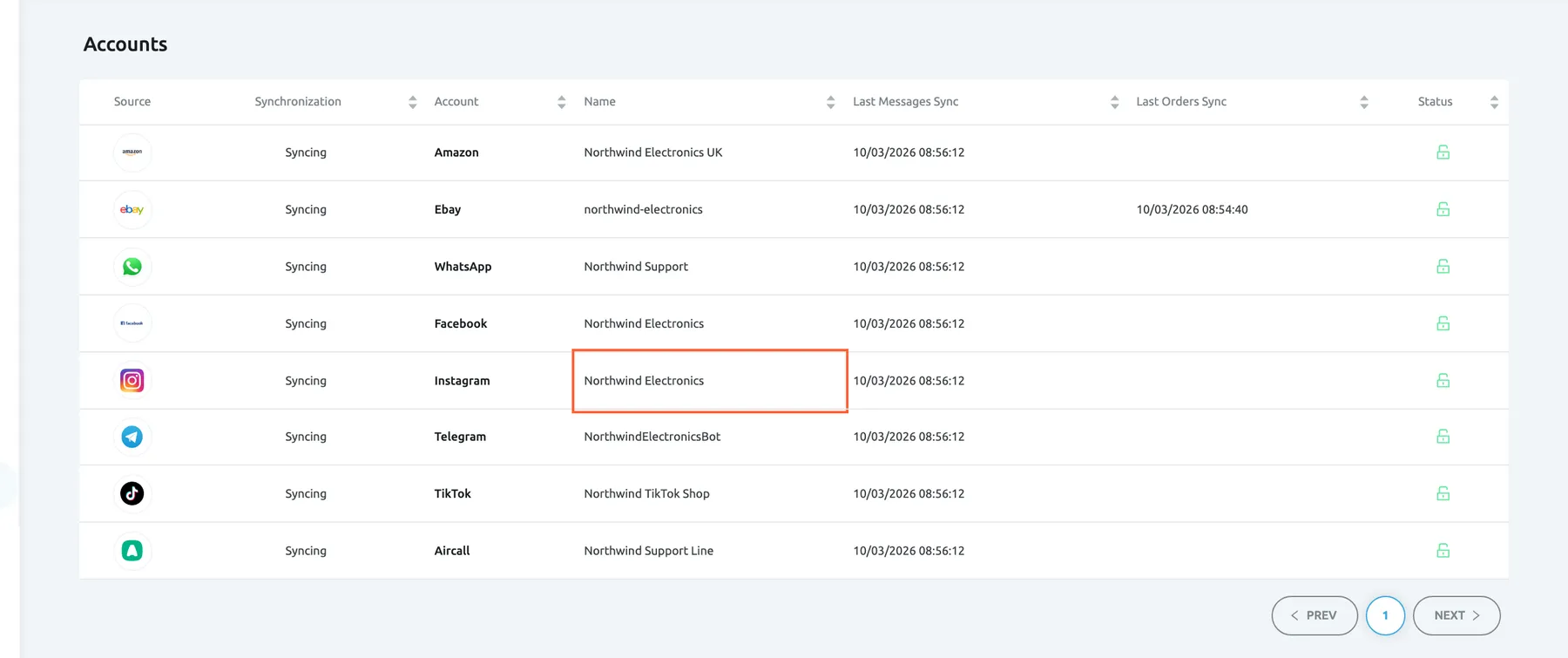Open the Amazon account name

point(456,153)
